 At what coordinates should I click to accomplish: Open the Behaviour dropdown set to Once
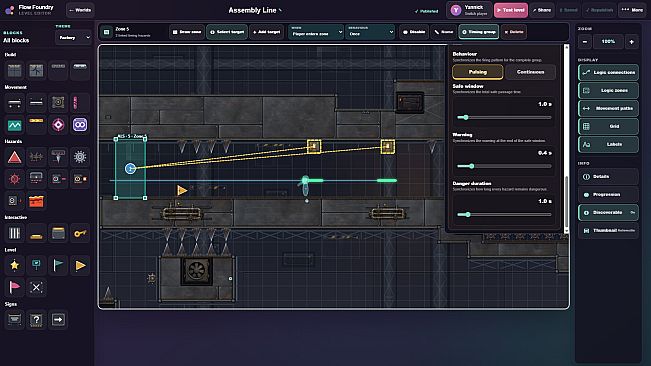370,32
